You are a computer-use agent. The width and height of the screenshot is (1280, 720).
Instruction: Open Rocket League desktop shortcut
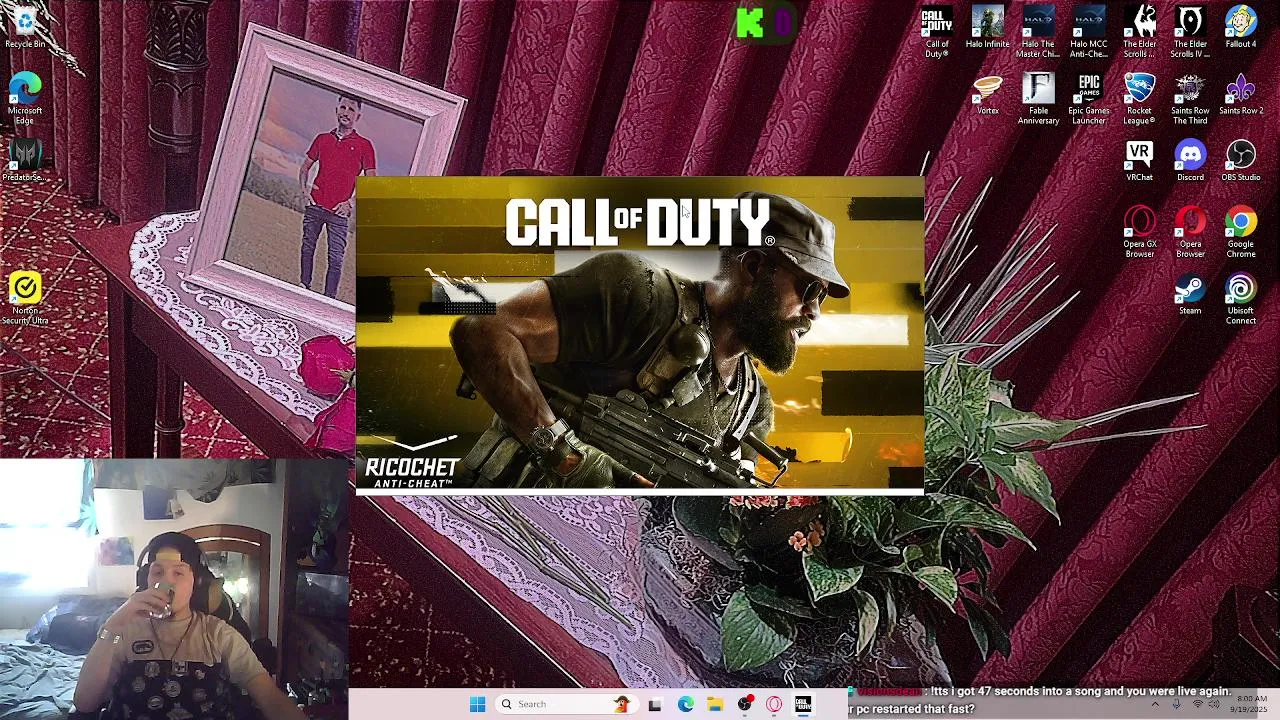point(1140,99)
